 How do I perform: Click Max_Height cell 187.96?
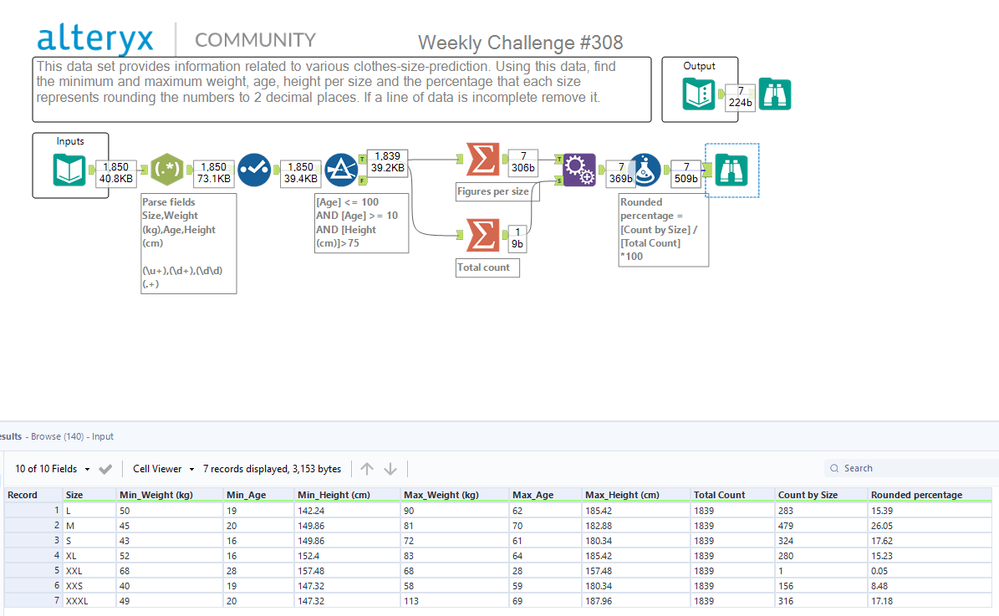(x=636, y=601)
